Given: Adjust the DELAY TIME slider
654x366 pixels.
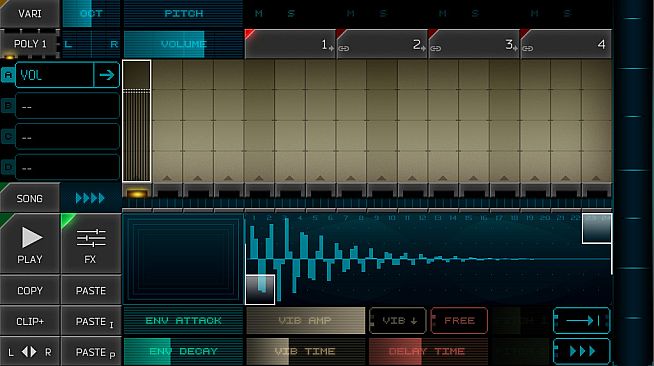Looking at the screenshot, I should click(428, 351).
